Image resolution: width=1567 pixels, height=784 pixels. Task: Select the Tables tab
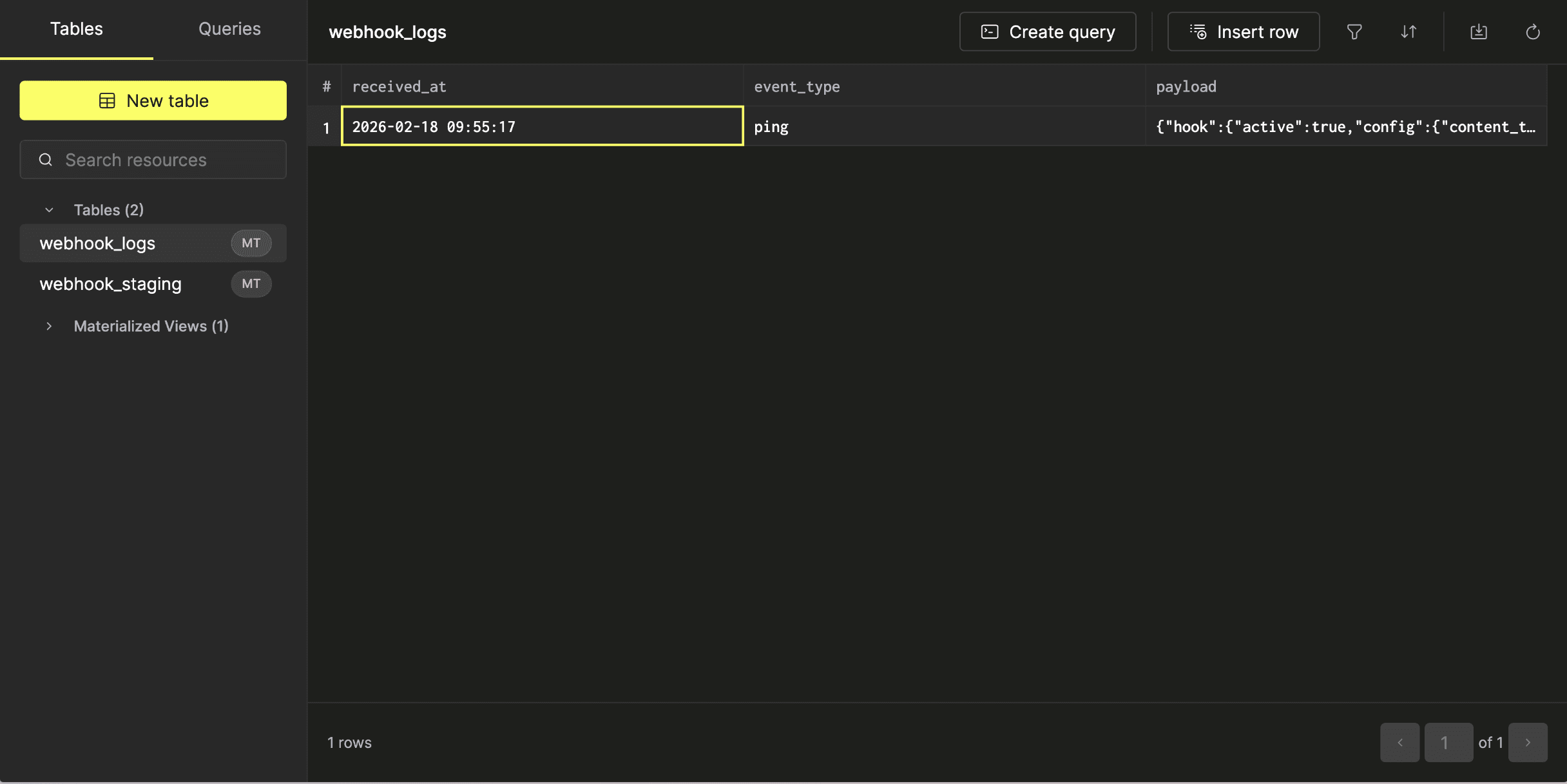click(76, 29)
